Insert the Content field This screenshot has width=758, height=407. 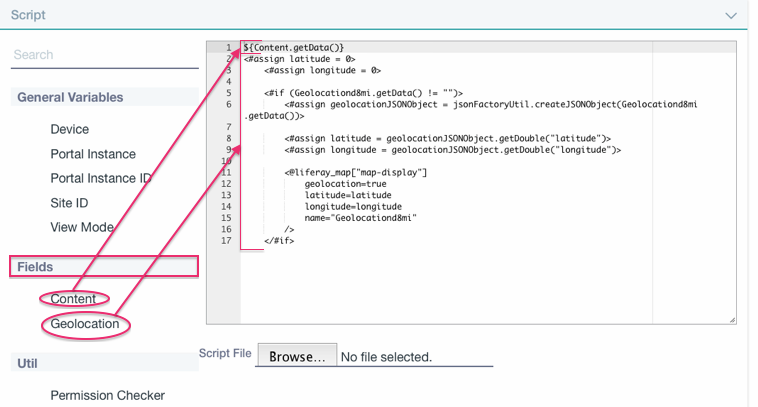click(73, 299)
